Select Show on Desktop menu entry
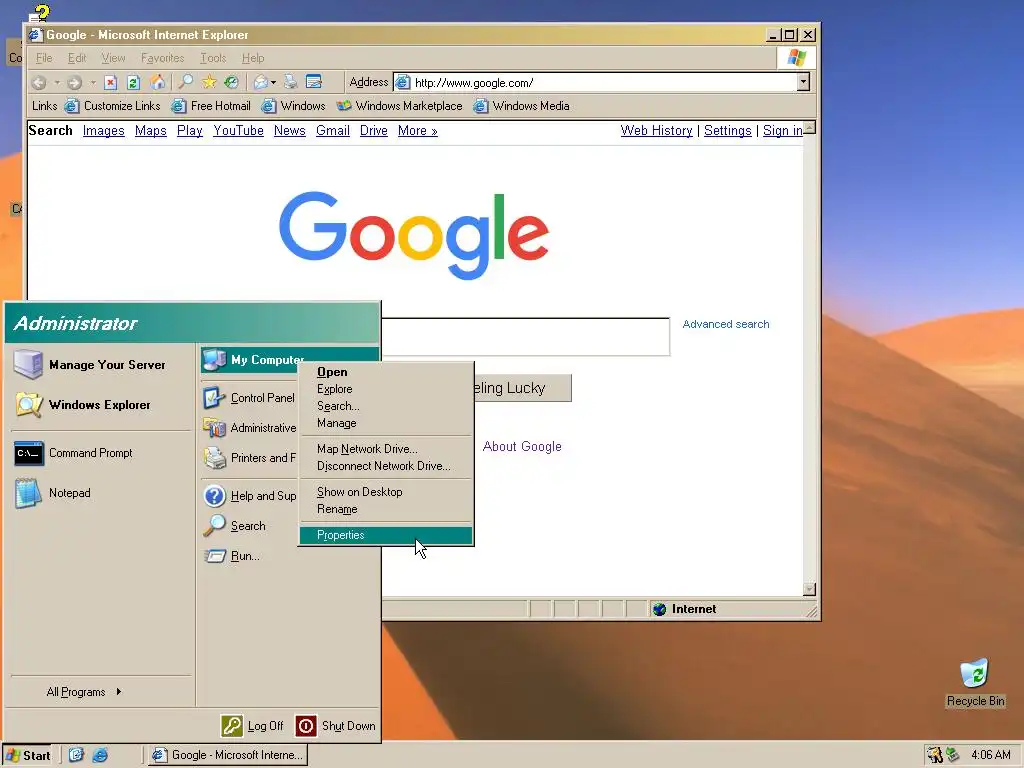 click(x=385, y=492)
